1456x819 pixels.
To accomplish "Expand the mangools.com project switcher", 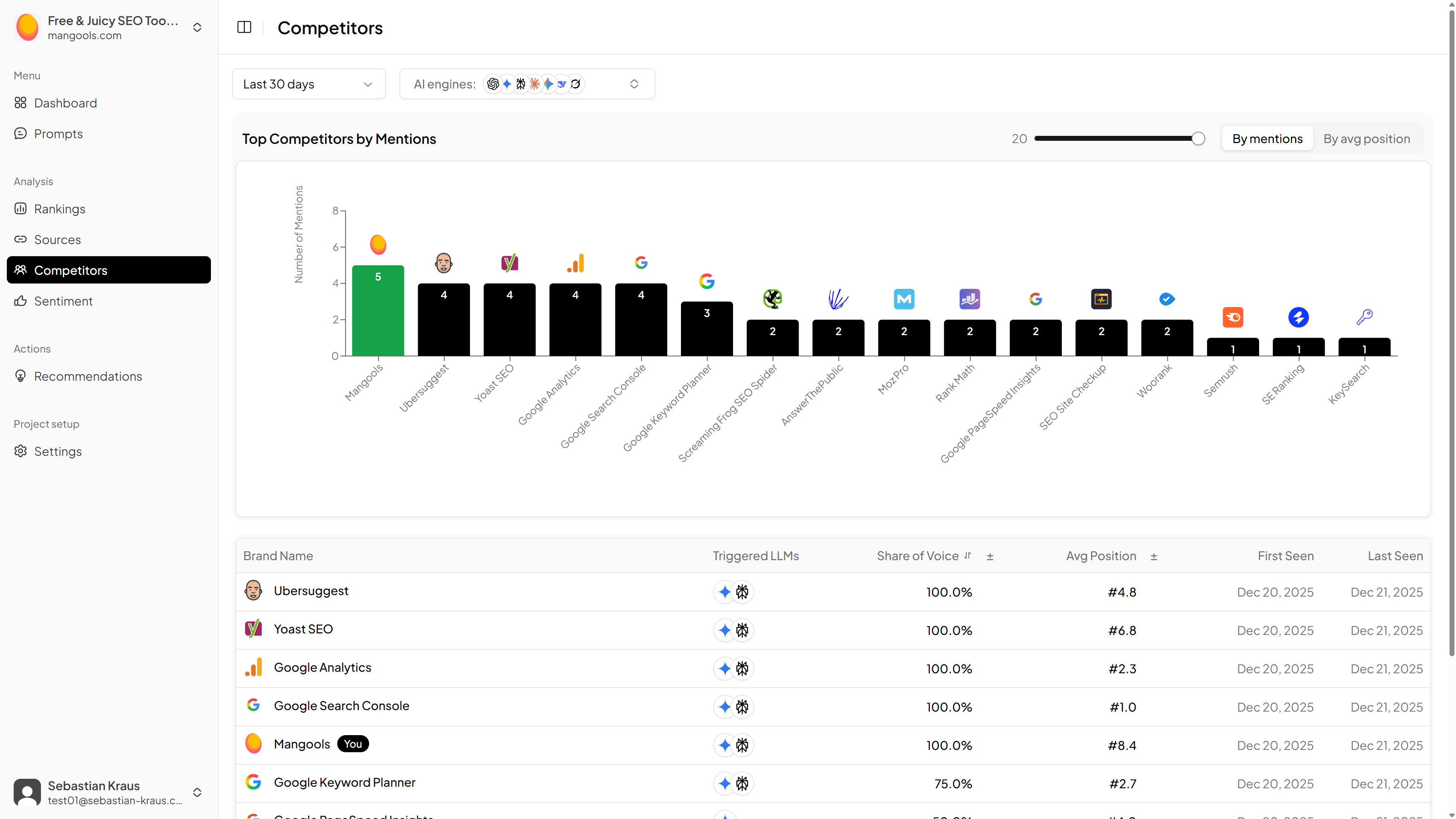I will click(x=197, y=27).
